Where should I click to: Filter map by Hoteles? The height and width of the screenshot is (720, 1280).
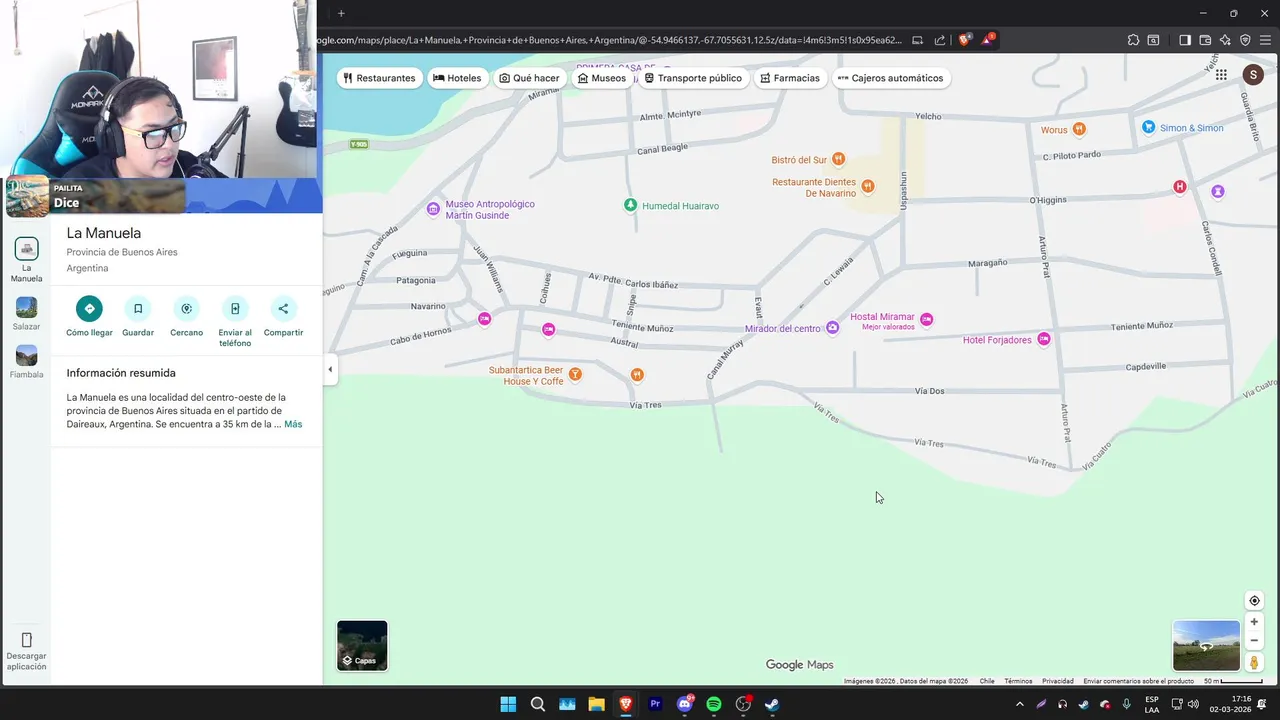457,78
